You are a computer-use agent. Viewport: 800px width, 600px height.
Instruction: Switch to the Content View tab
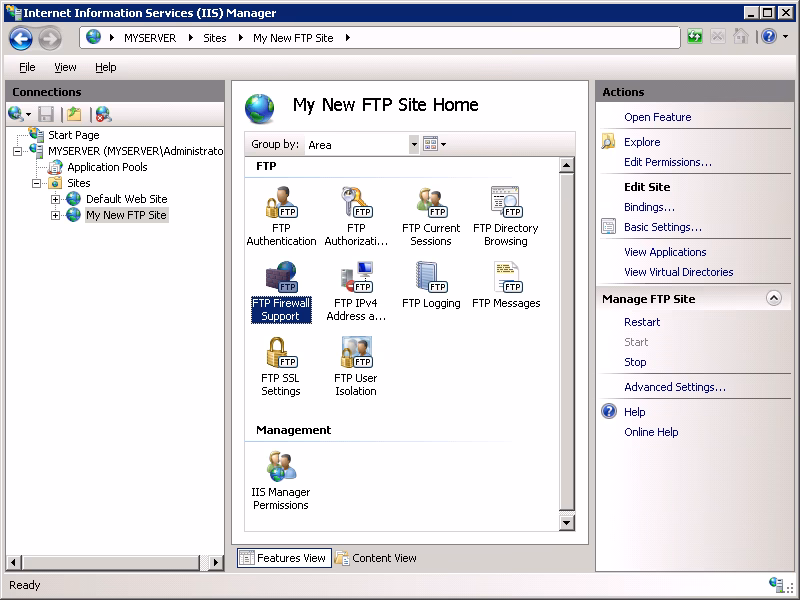pyautogui.click(x=376, y=558)
